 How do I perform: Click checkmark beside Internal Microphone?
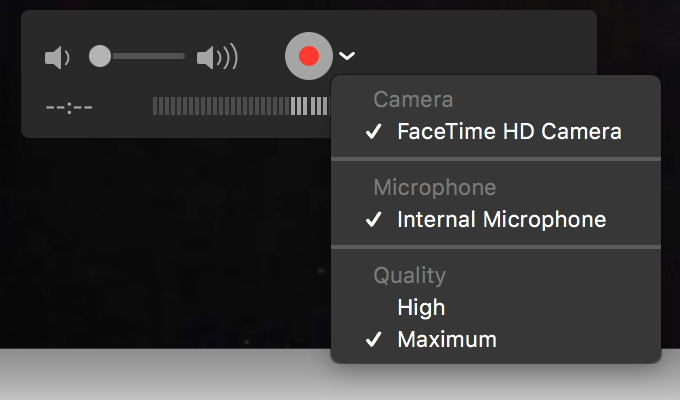point(373,219)
